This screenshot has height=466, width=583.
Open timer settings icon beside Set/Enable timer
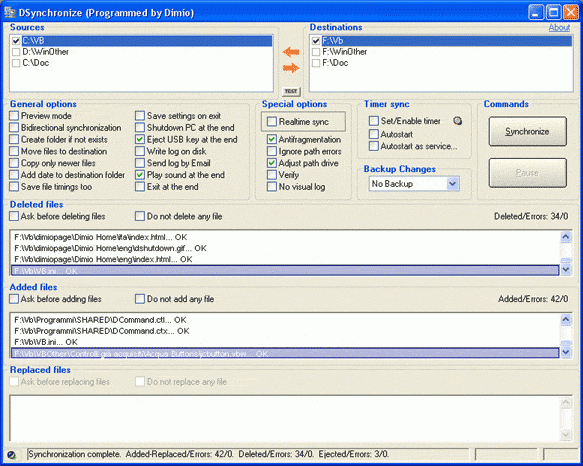coord(458,121)
